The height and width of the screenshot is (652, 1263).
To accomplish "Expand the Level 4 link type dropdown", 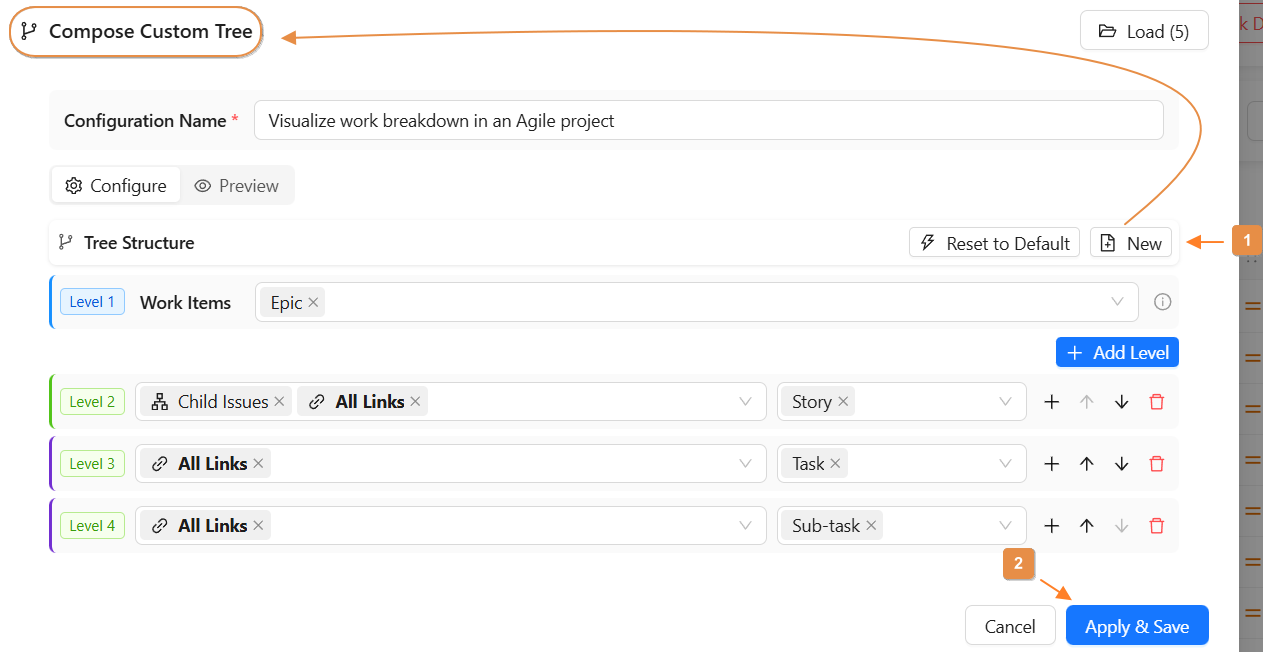I will click(x=745, y=526).
